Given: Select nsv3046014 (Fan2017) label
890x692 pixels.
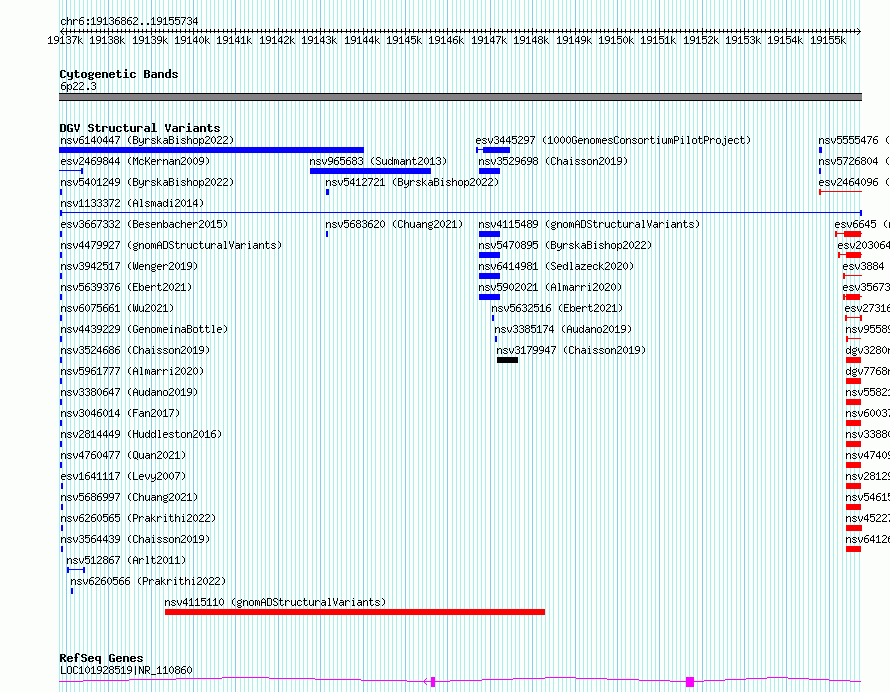Looking at the screenshot, I should [x=120, y=413].
